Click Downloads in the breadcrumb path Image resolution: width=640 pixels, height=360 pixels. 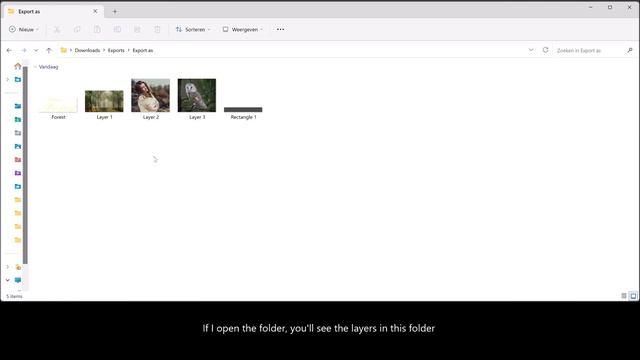coord(87,50)
